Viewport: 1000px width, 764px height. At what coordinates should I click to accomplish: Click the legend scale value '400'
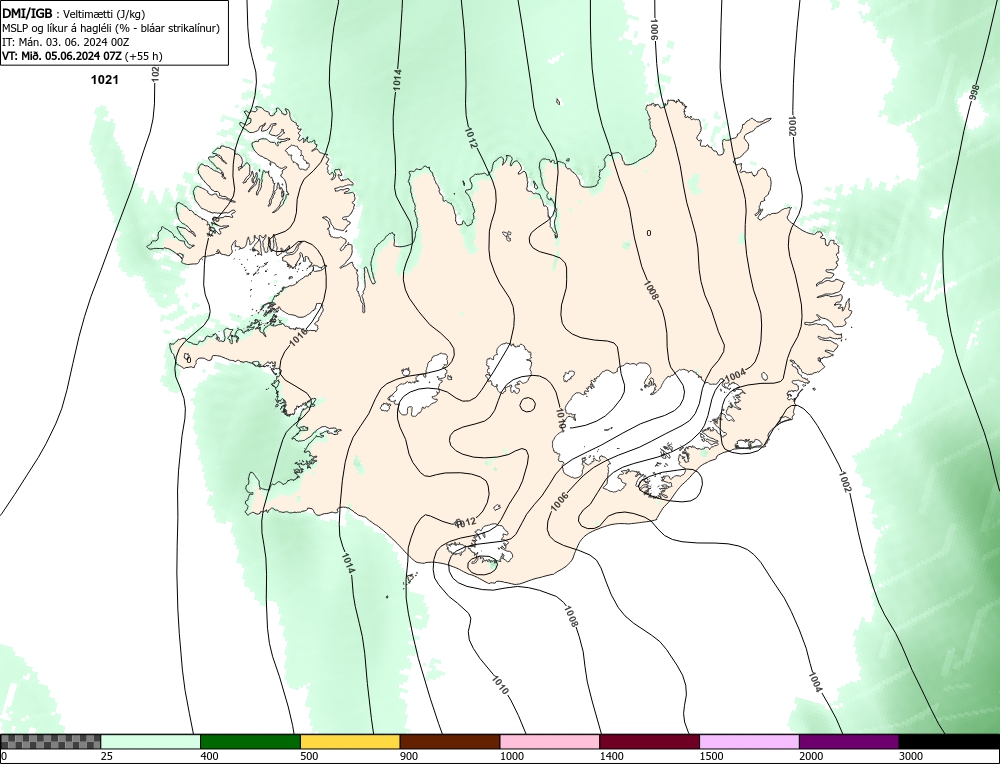point(209,756)
